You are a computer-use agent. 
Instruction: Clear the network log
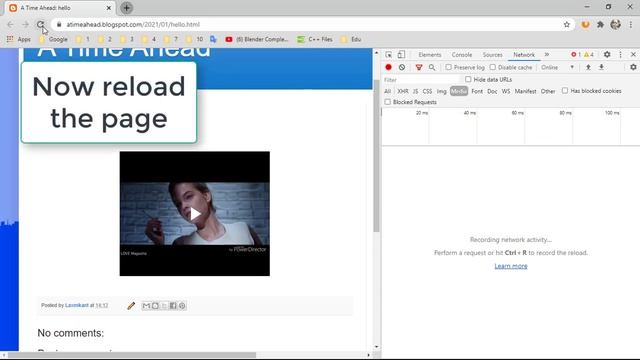tap(402, 67)
